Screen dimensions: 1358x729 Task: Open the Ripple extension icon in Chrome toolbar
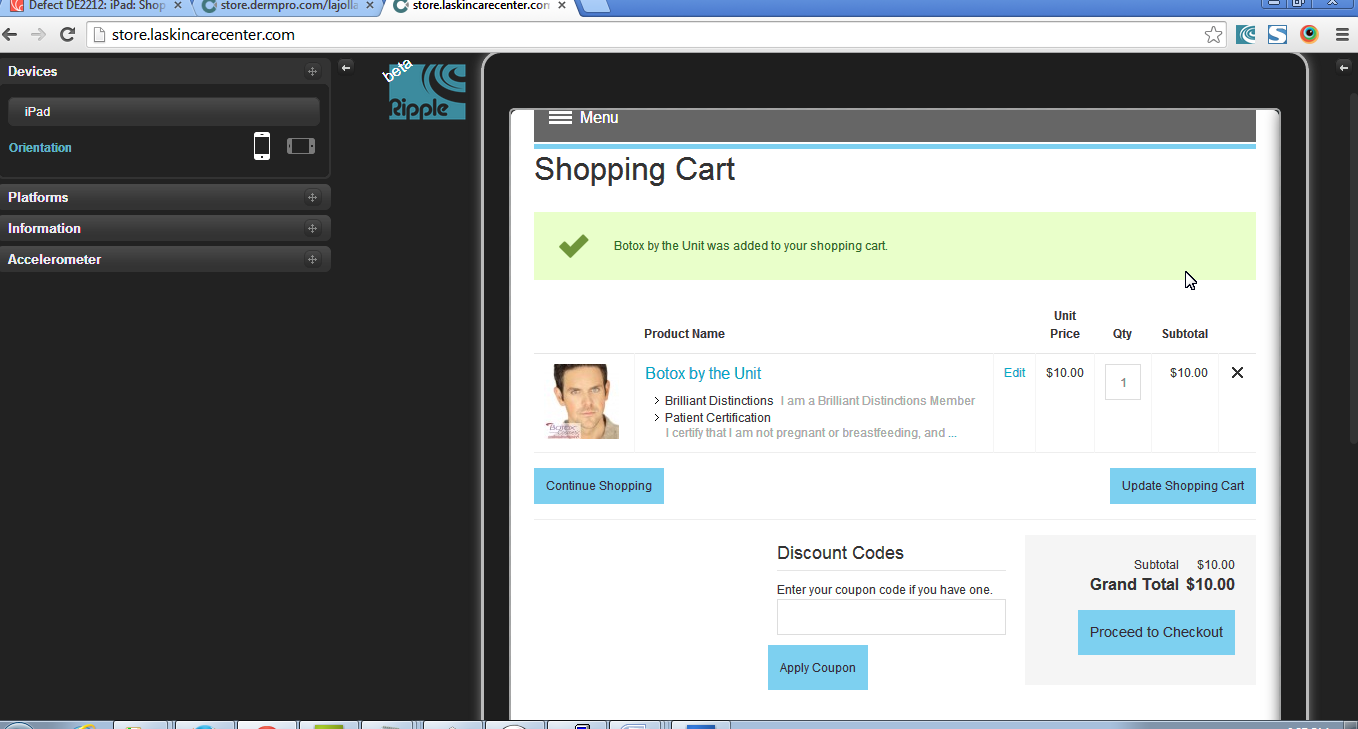(1246, 35)
